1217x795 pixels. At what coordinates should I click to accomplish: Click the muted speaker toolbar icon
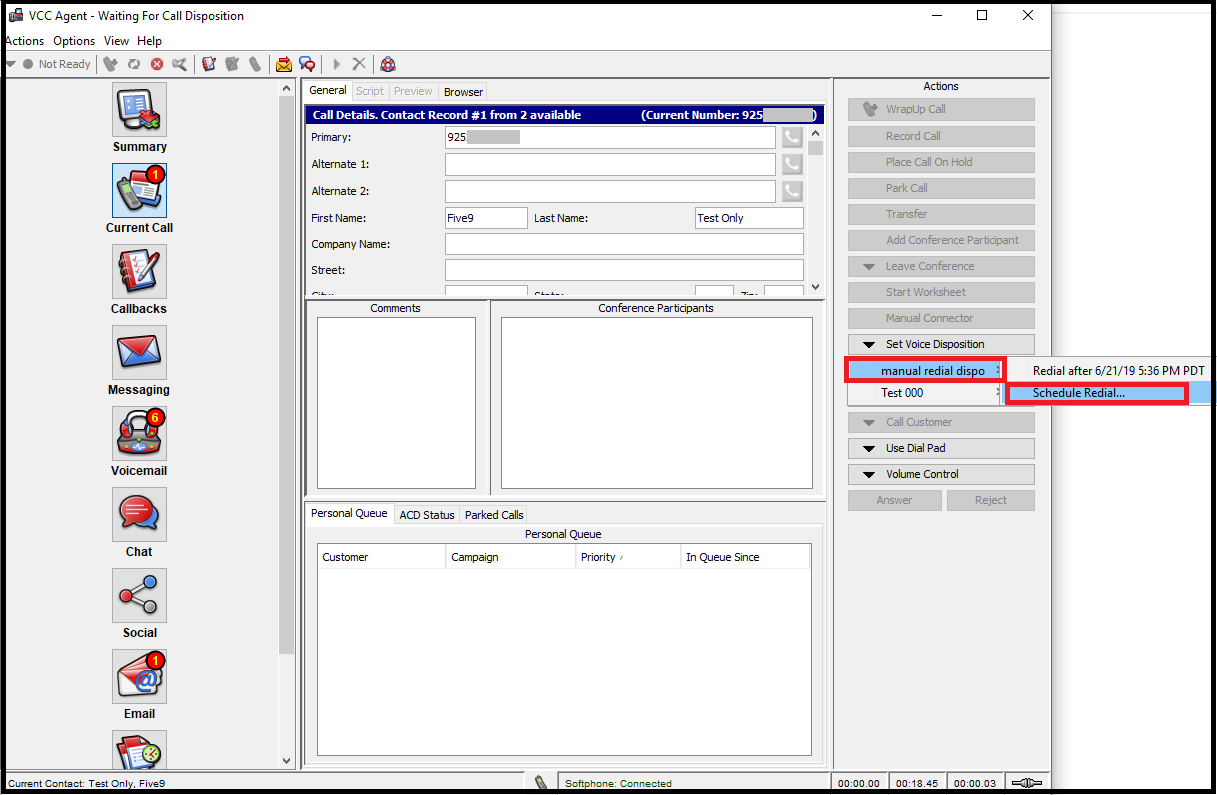point(179,64)
